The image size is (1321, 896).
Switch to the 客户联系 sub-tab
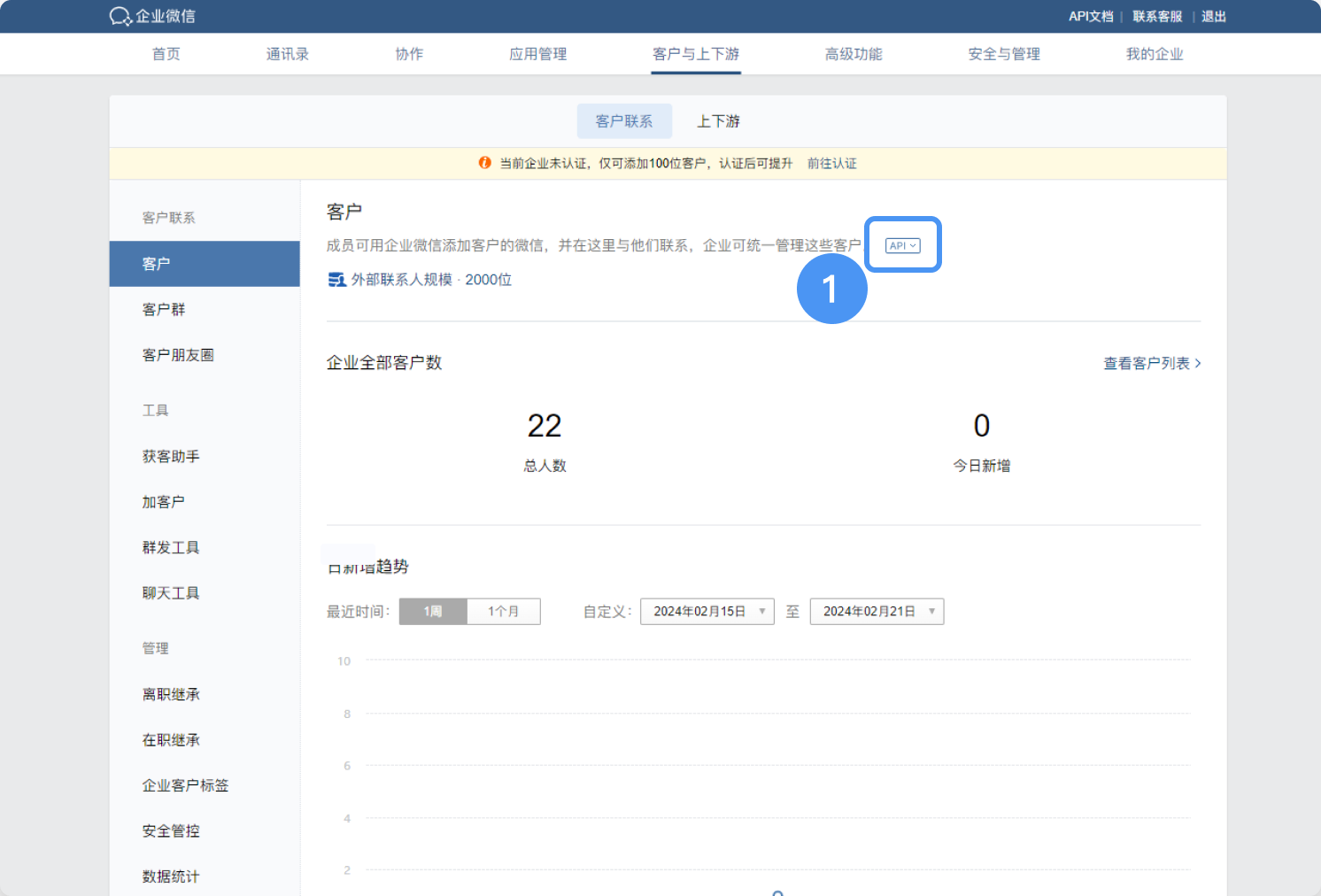tap(624, 121)
